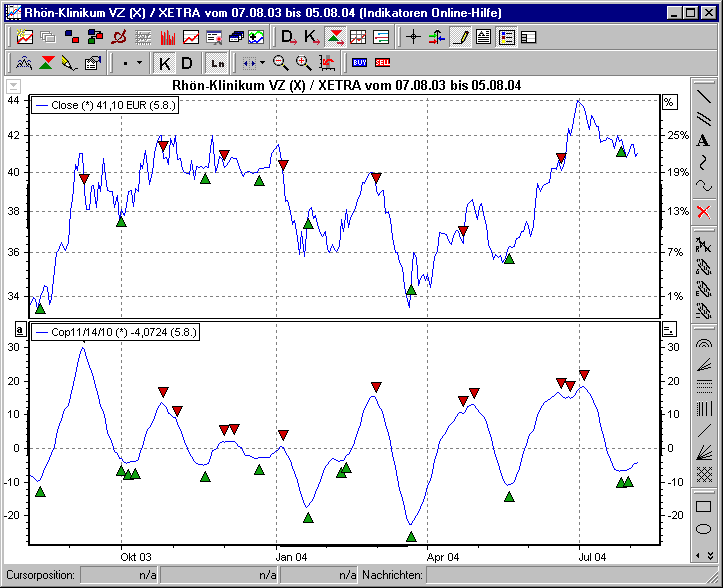The width and height of the screenshot is (723, 588).
Task: Expand the horizontal scale dropdown arrow
Action: (x=262, y=62)
